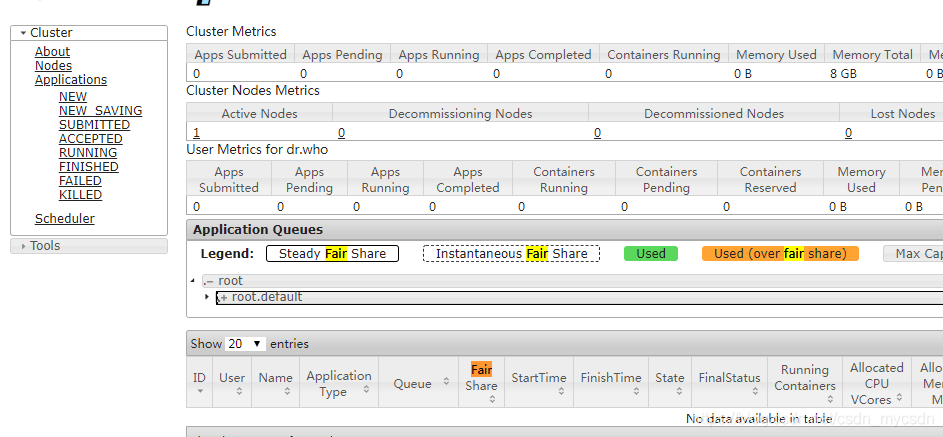
Task: Open the Lost Nodes count link
Action: pyautogui.click(x=848, y=133)
